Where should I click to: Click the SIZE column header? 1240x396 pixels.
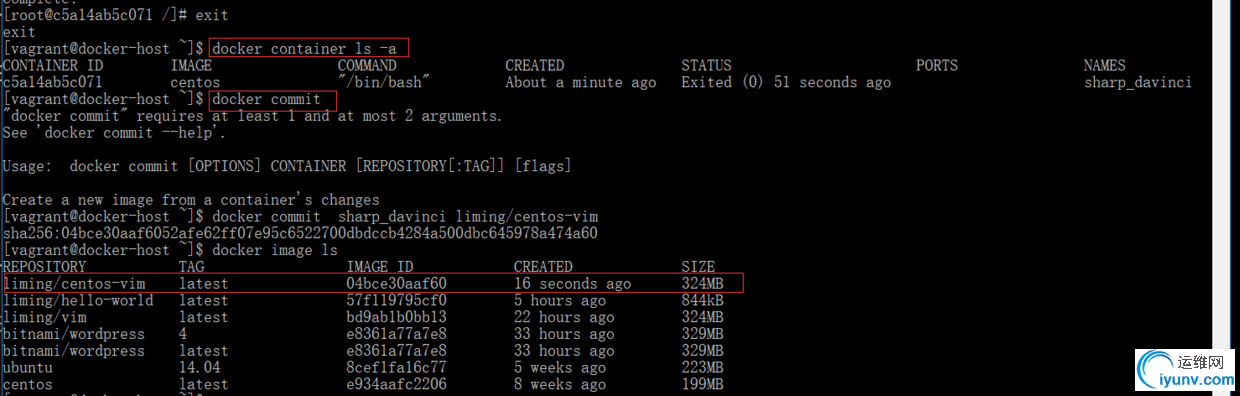click(698, 267)
